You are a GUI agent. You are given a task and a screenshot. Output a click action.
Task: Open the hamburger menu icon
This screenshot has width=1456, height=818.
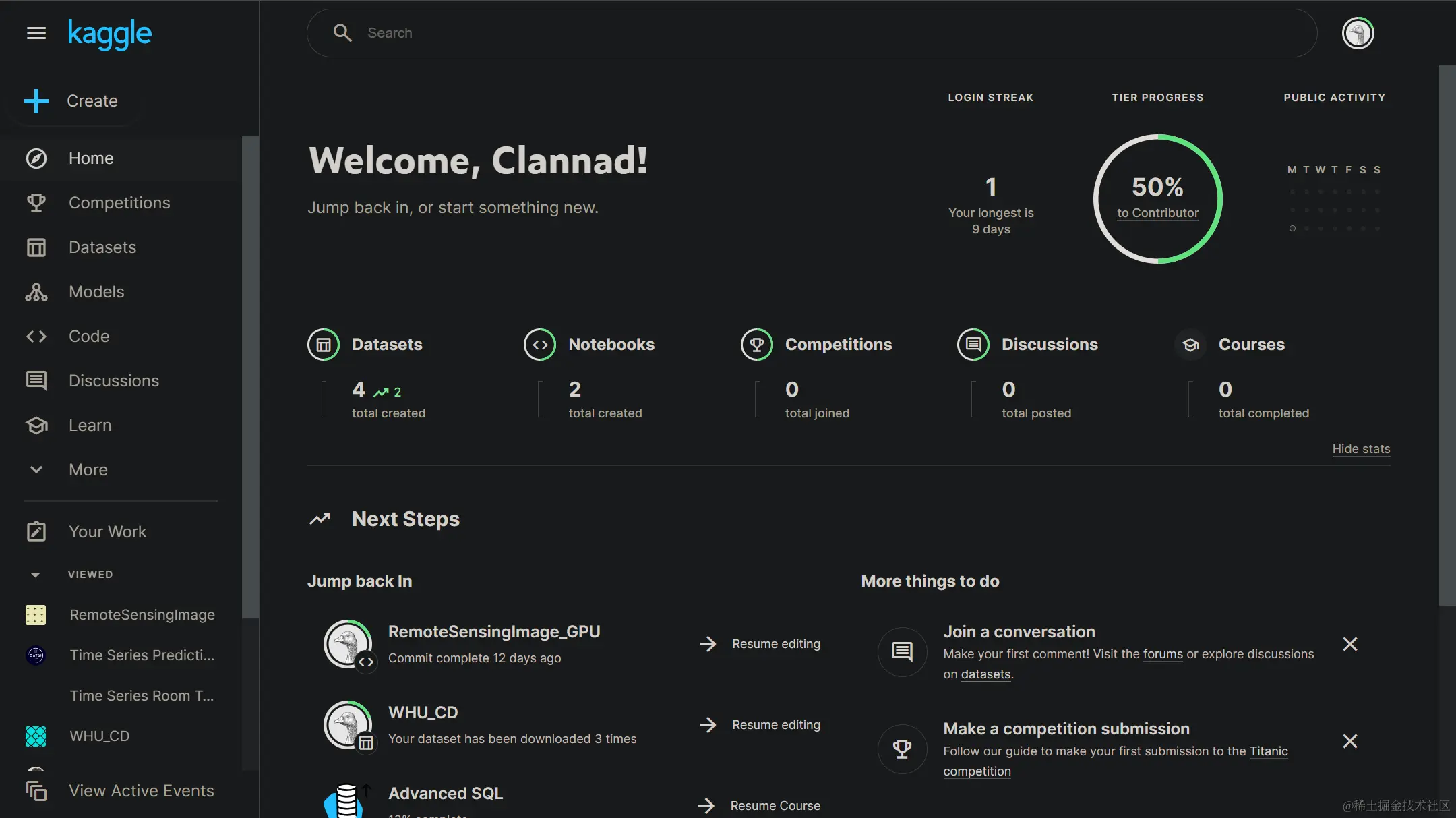[36, 33]
